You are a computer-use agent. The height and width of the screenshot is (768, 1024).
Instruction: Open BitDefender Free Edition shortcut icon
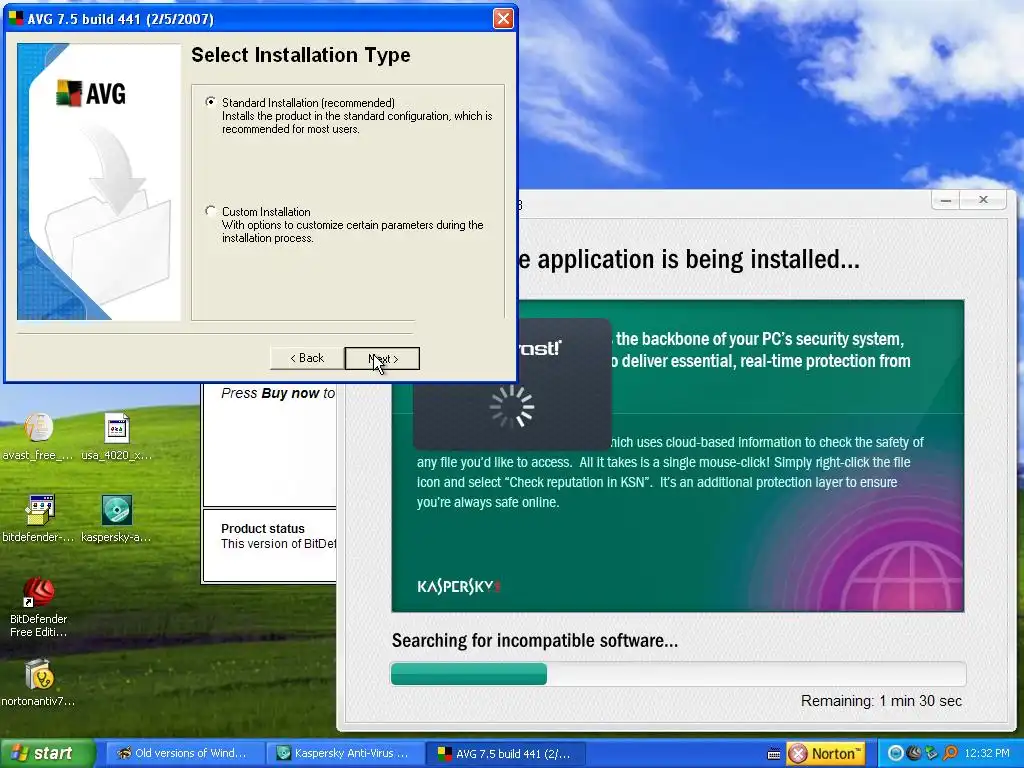click(39, 607)
